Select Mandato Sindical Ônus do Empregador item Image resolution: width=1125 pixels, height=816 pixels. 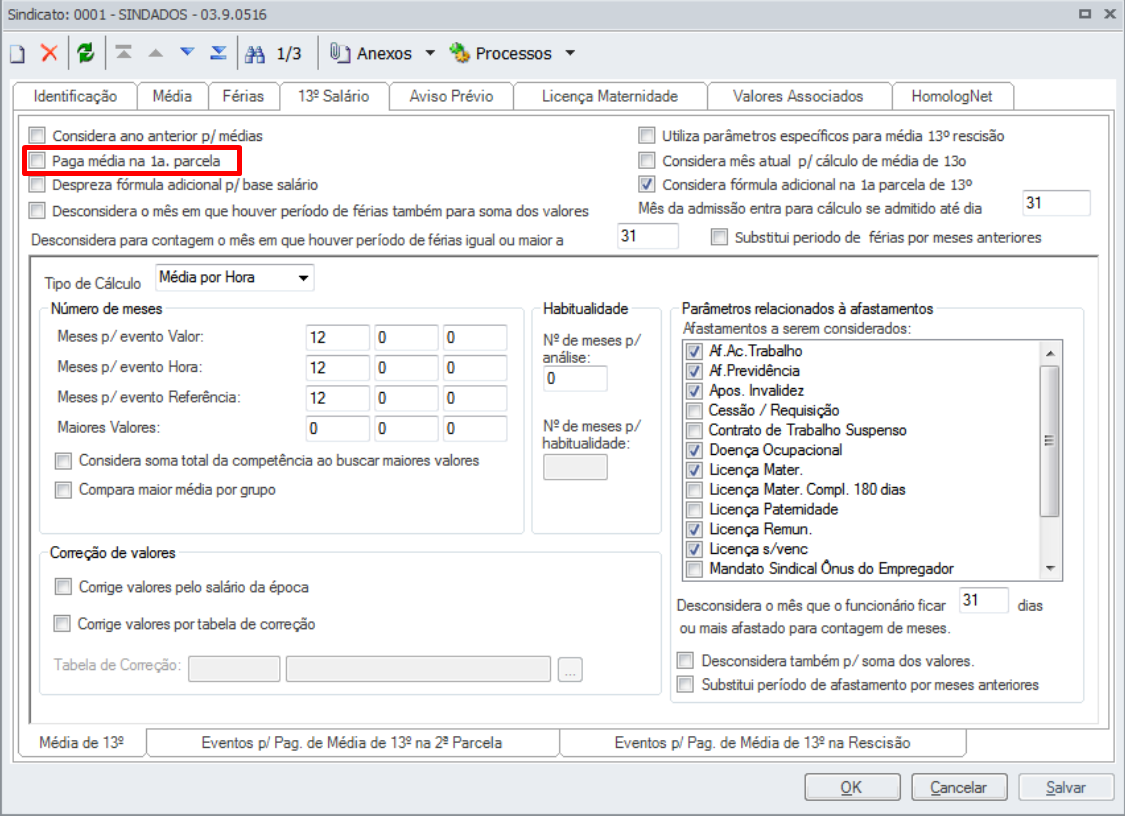click(x=831, y=569)
